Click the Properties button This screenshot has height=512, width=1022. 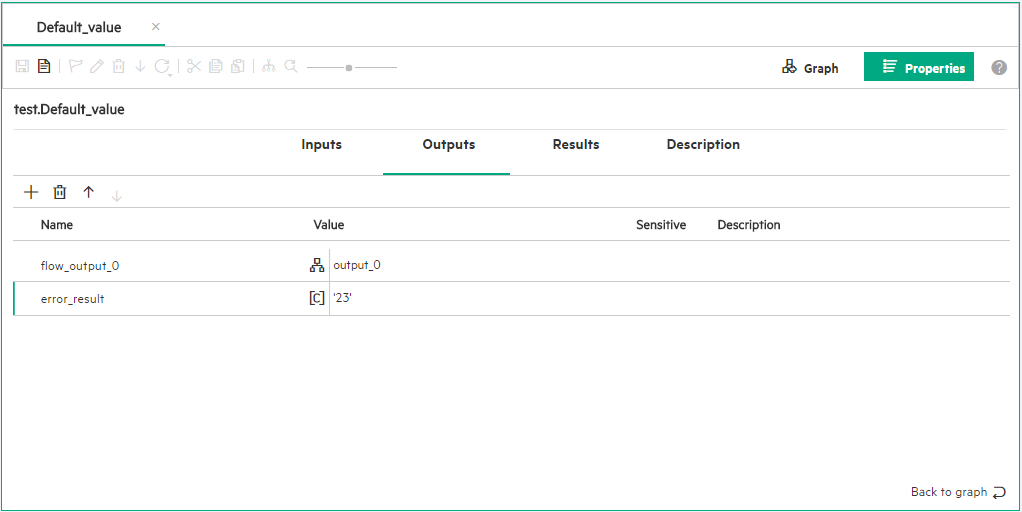tap(919, 68)
